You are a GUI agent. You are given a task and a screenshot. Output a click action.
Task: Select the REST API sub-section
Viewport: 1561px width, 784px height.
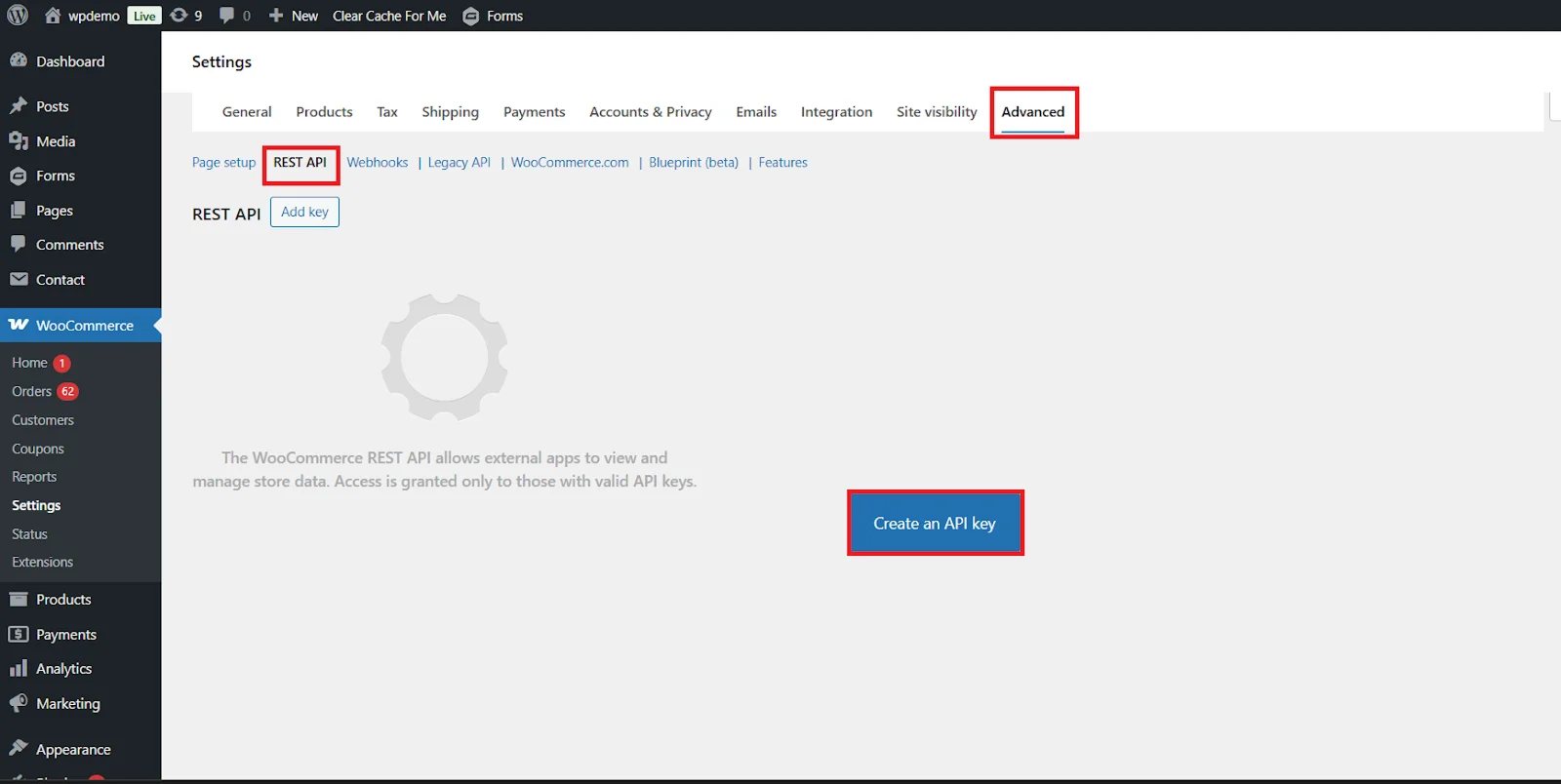tap(300, 162)
